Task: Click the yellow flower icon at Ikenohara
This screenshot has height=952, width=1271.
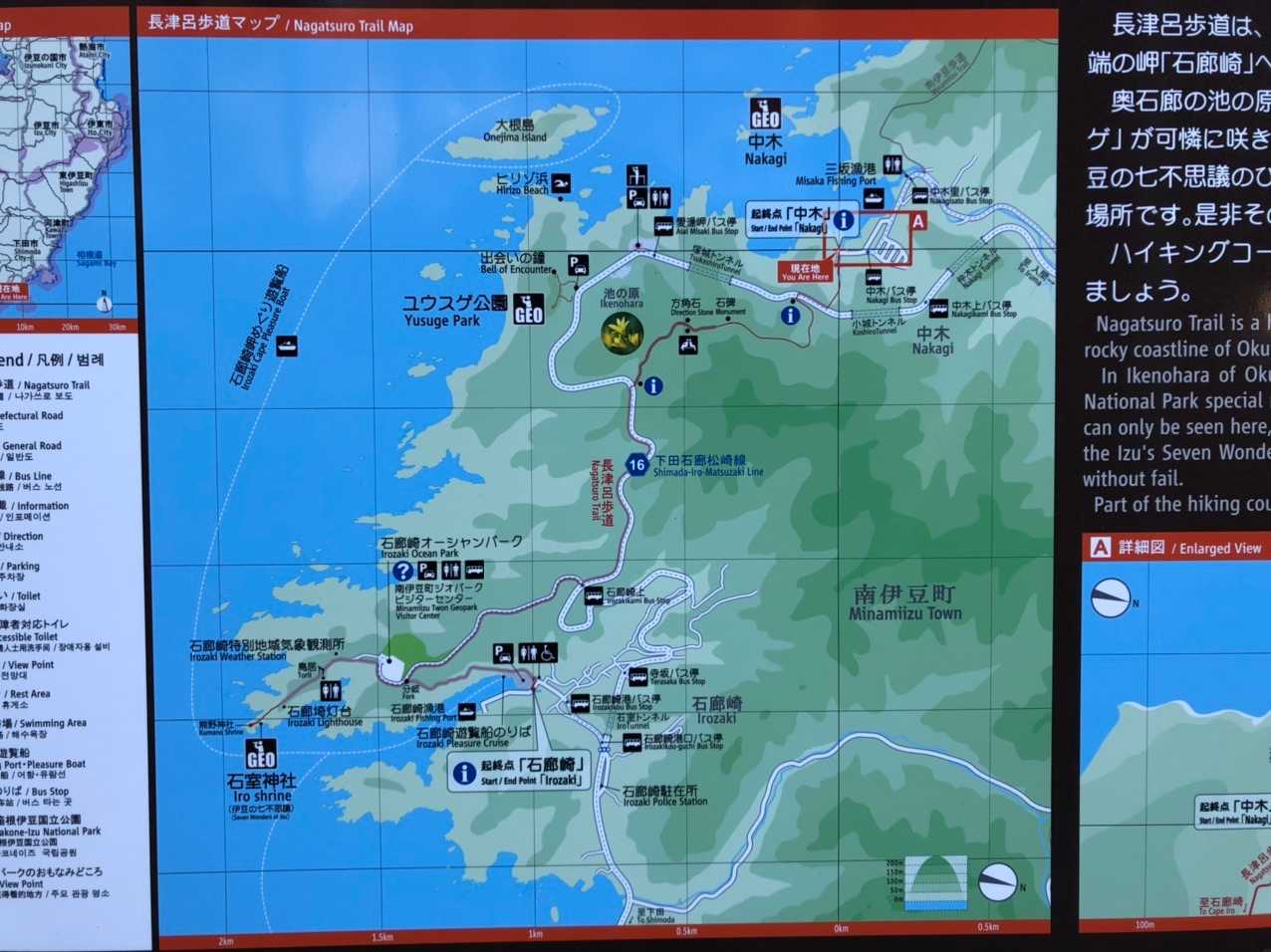Action: 623,333
